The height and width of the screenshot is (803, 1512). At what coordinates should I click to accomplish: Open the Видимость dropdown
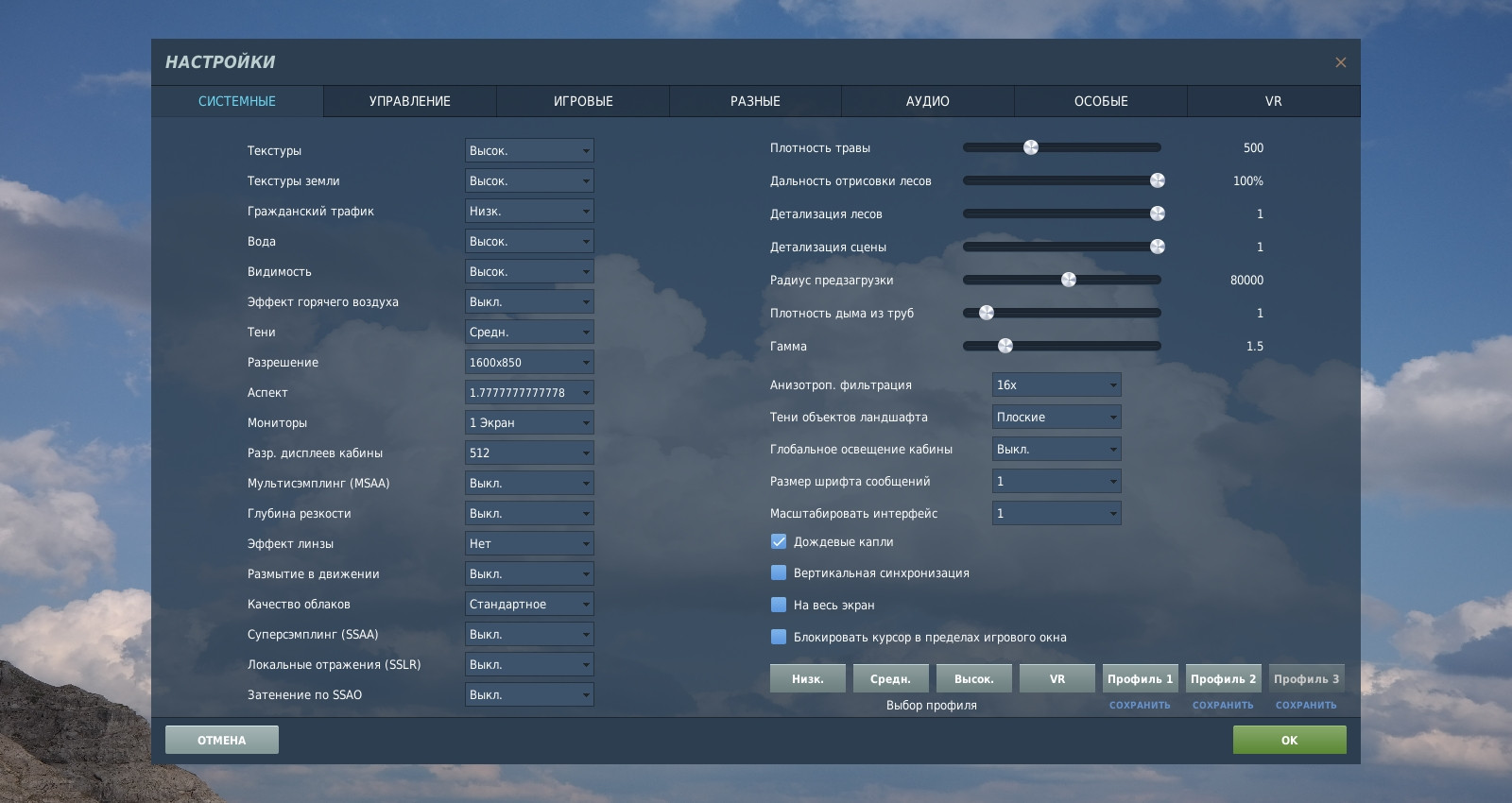click(x=529, y=271)
